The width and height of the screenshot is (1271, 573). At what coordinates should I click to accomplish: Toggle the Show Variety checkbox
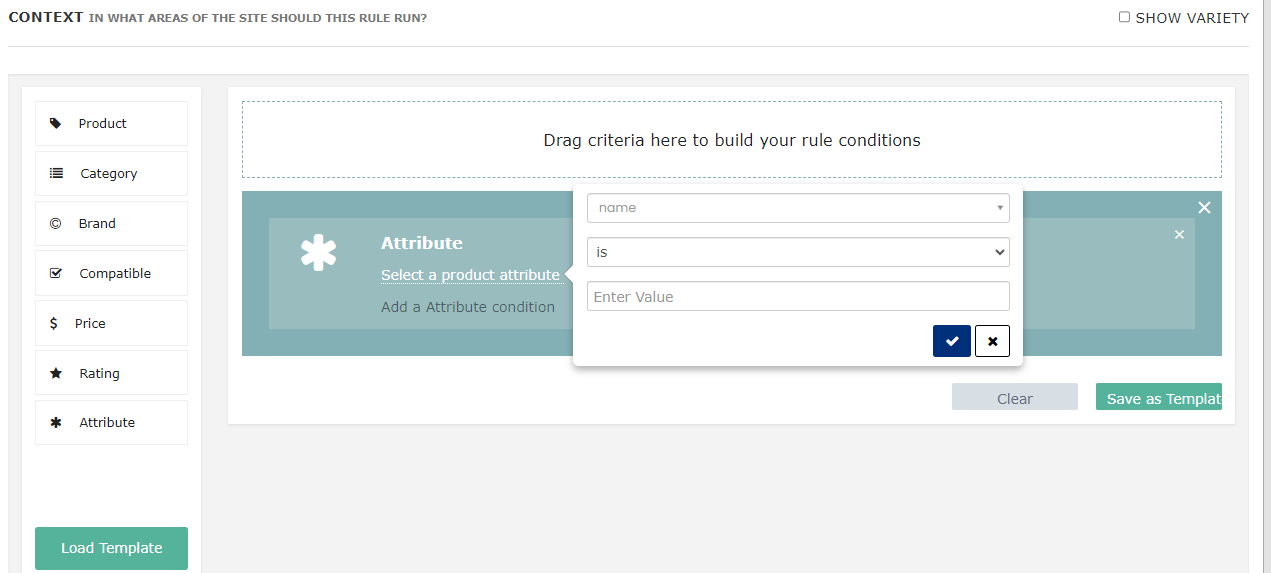pyautogui.click(x=1125, y=17)
